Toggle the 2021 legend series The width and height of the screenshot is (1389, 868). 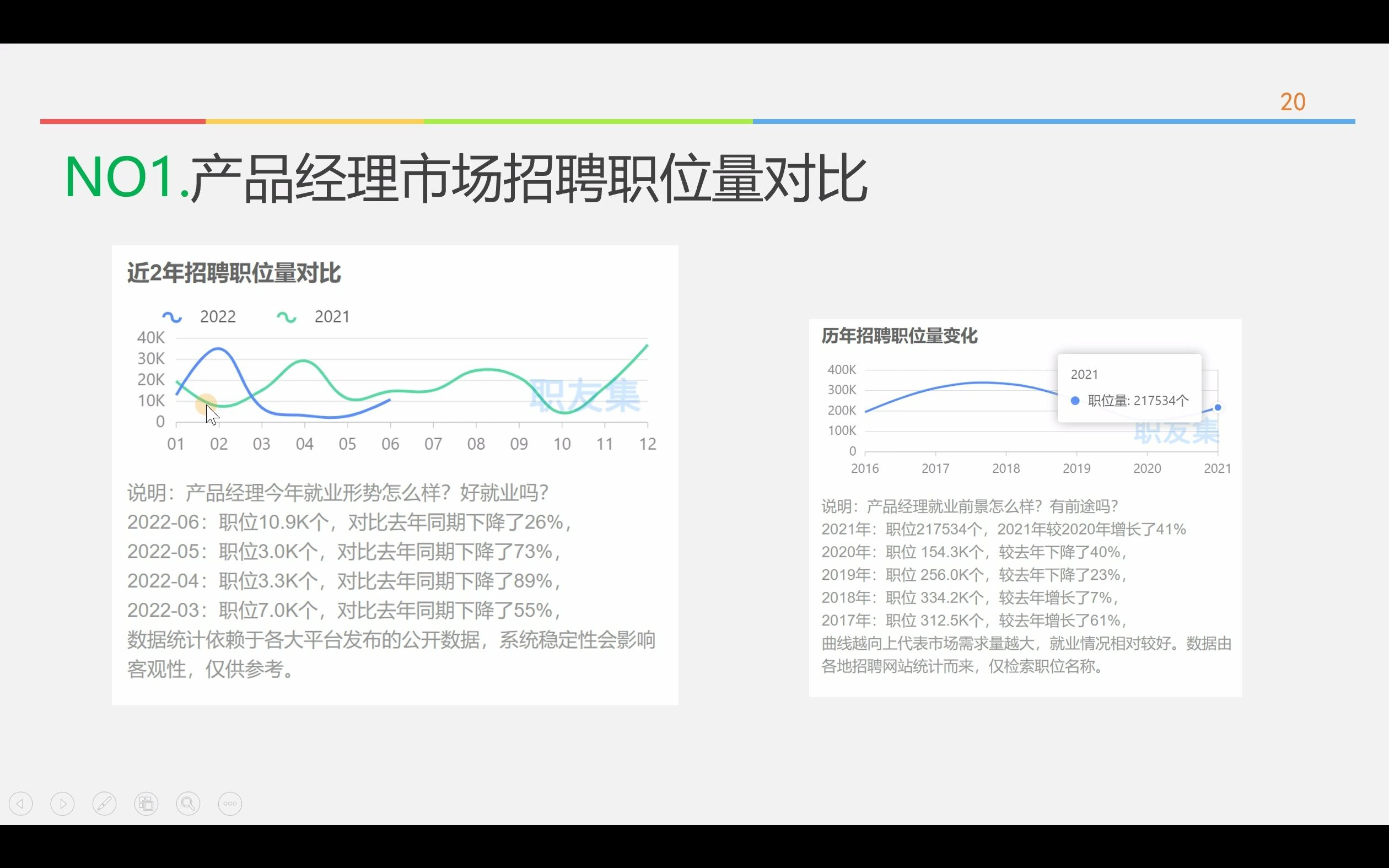pos(314,316)
